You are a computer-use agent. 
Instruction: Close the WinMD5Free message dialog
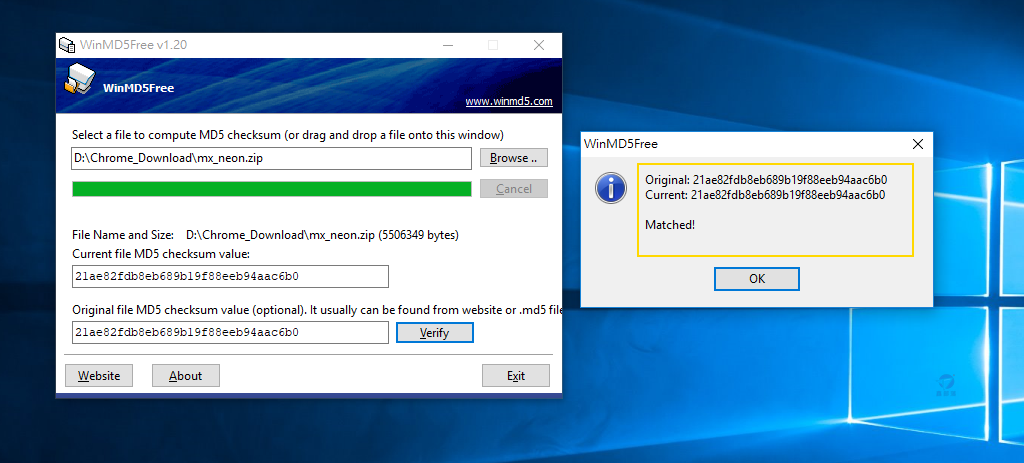click(x=918, y=144)
